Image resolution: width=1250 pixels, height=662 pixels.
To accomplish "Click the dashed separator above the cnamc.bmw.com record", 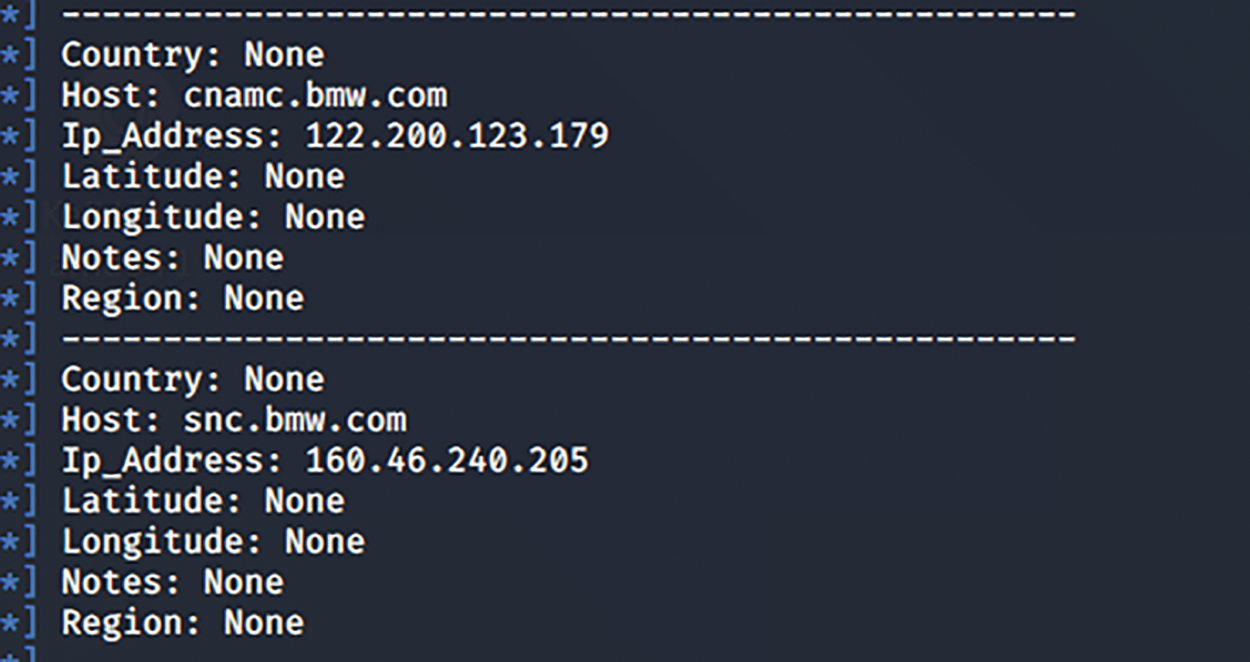I will tap(568, 14).
